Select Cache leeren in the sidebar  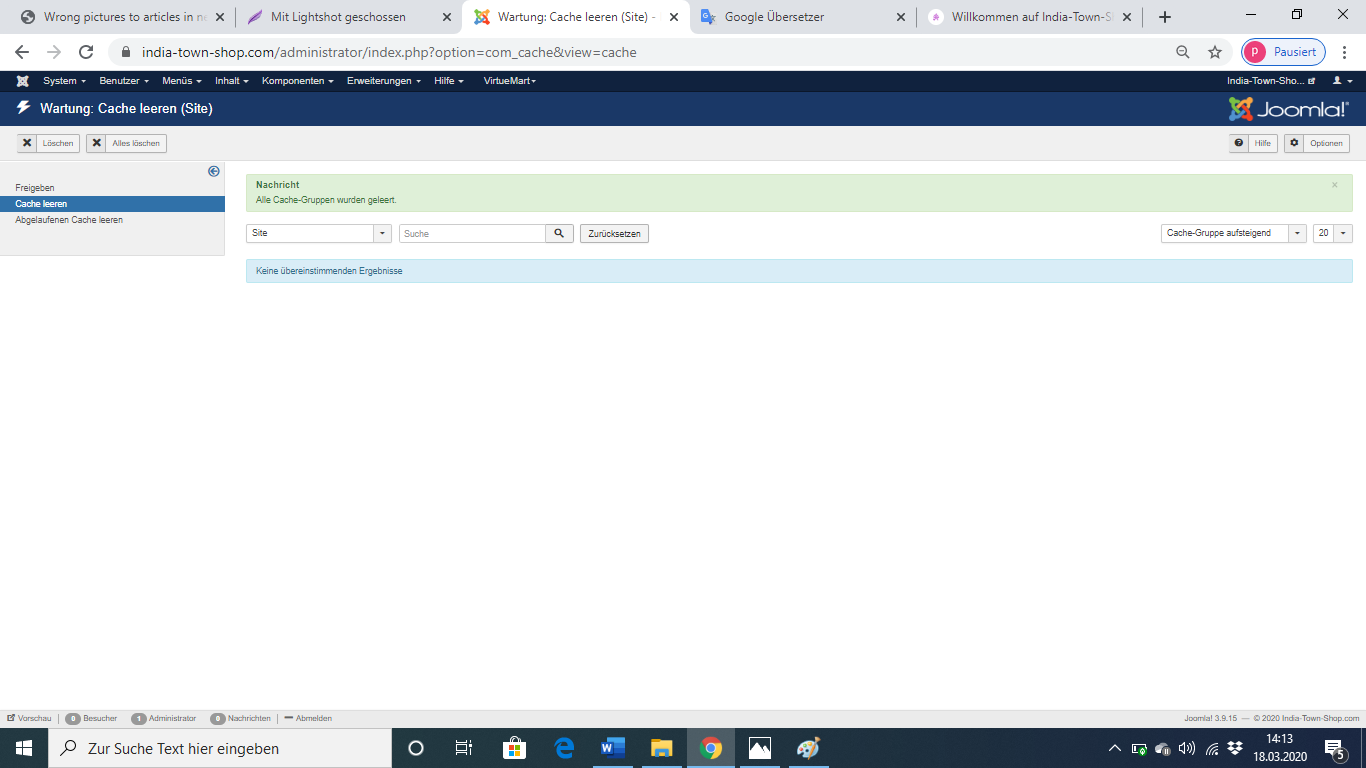(x=112, y=204)
